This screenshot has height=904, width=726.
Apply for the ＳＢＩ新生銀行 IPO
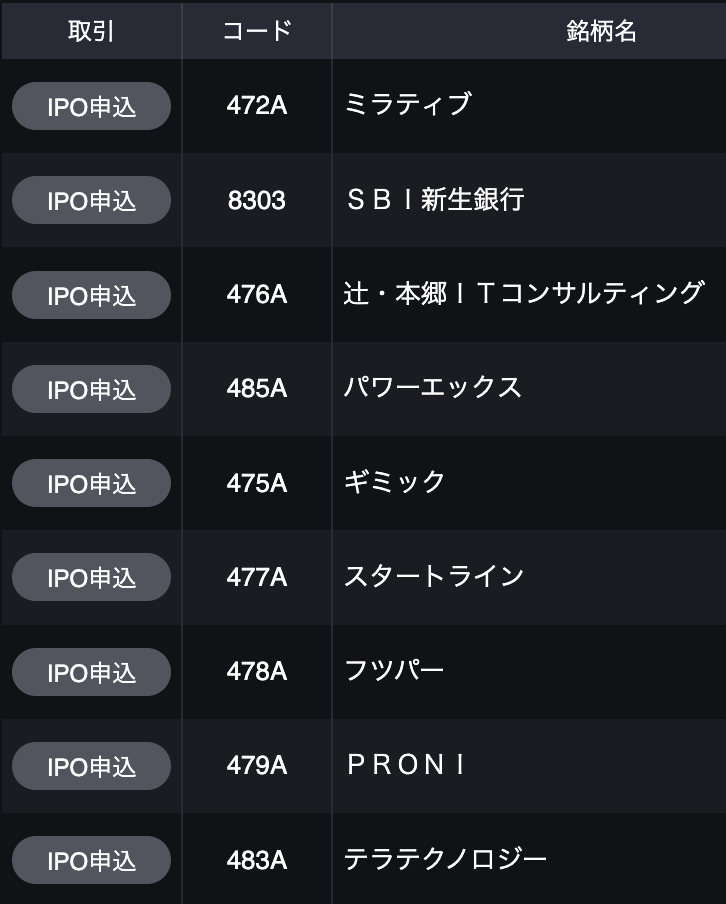pos(91,200)
